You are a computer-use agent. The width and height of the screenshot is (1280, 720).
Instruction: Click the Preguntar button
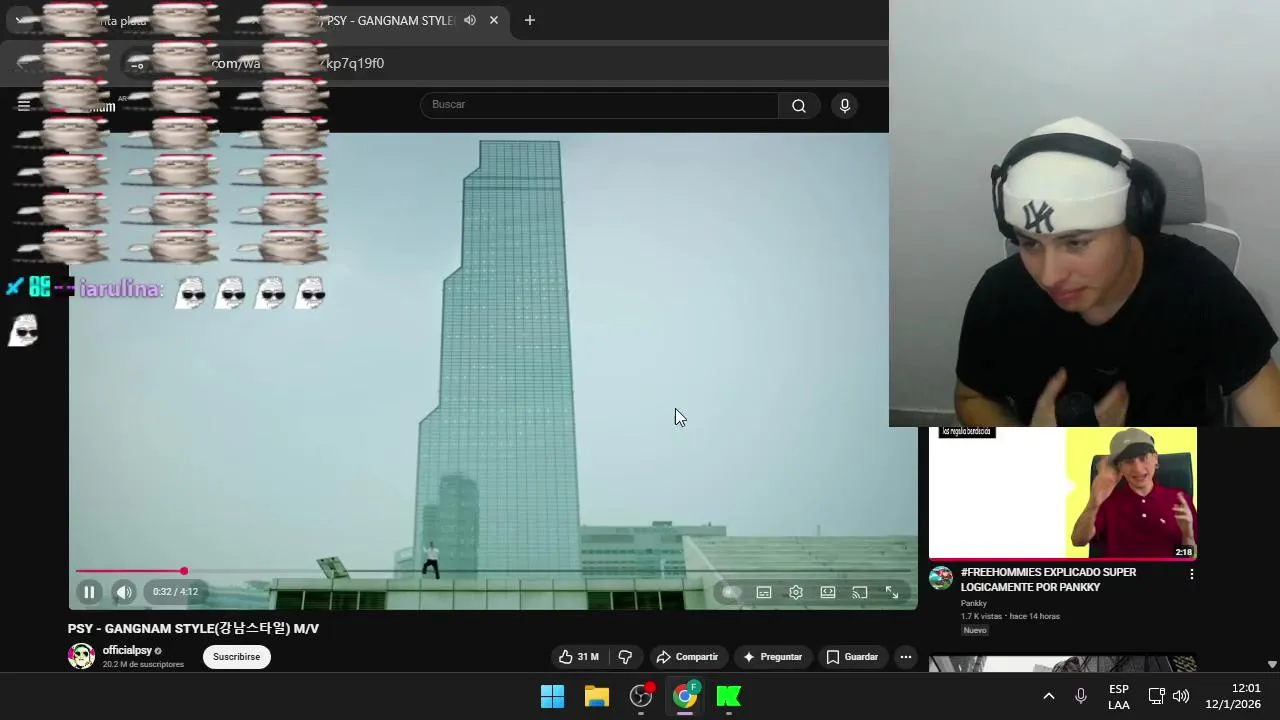point(772,657)
